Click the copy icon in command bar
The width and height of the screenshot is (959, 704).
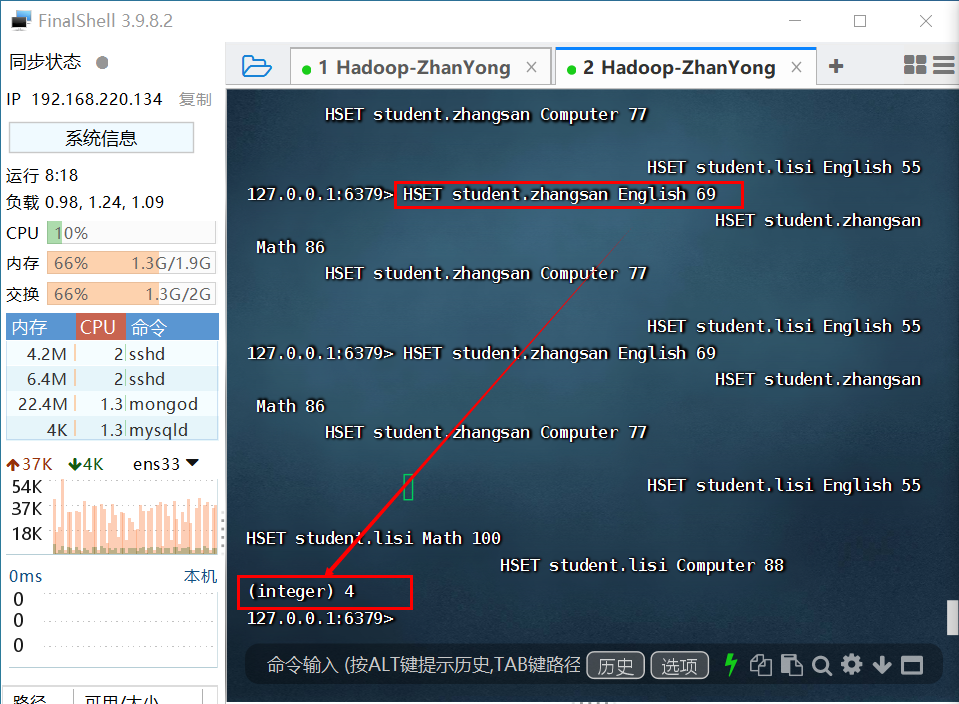760,665
